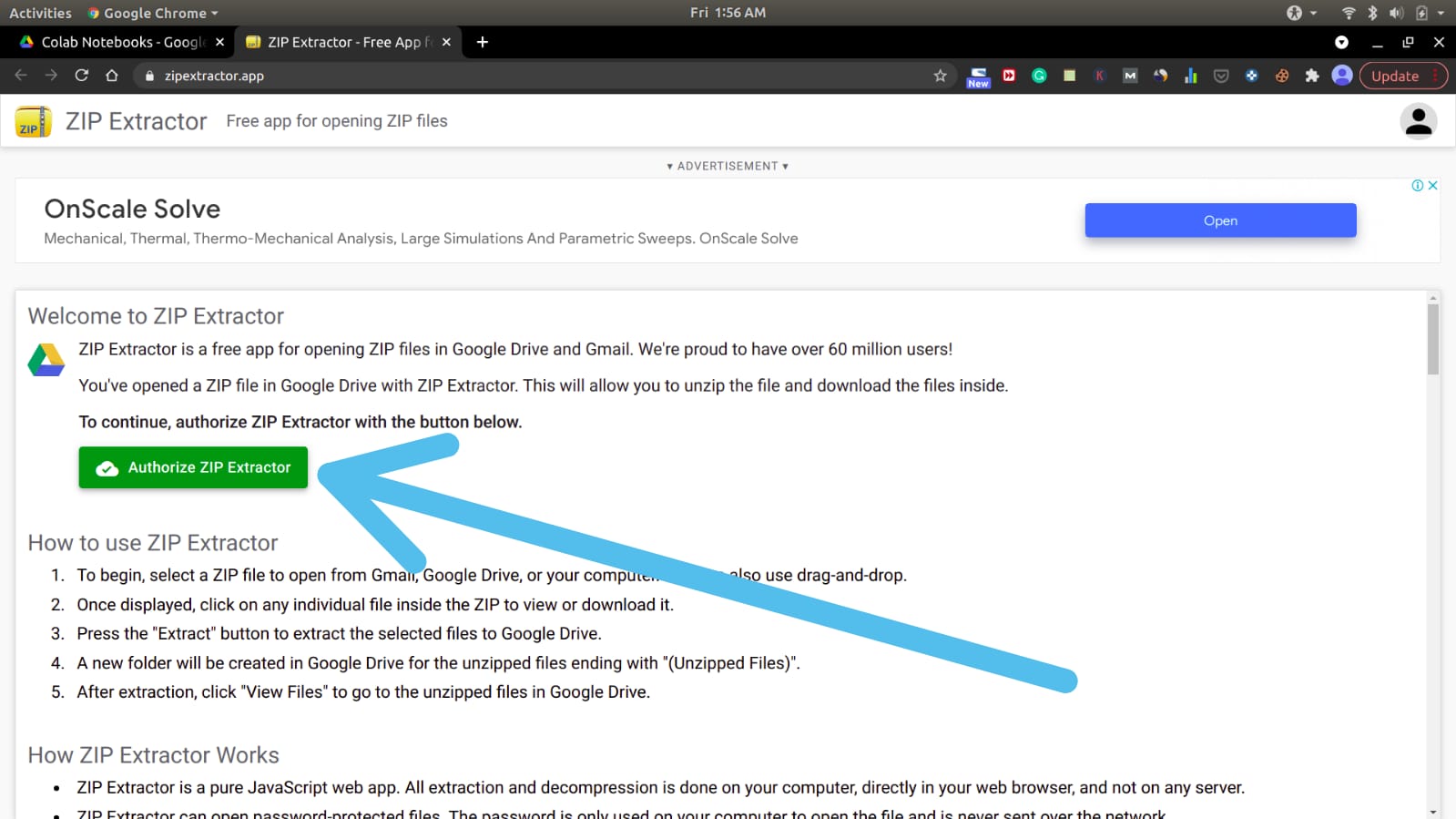Open the Chrome profile avatar
This screenshot has width=1456, height=819.
coord(1342,76)
